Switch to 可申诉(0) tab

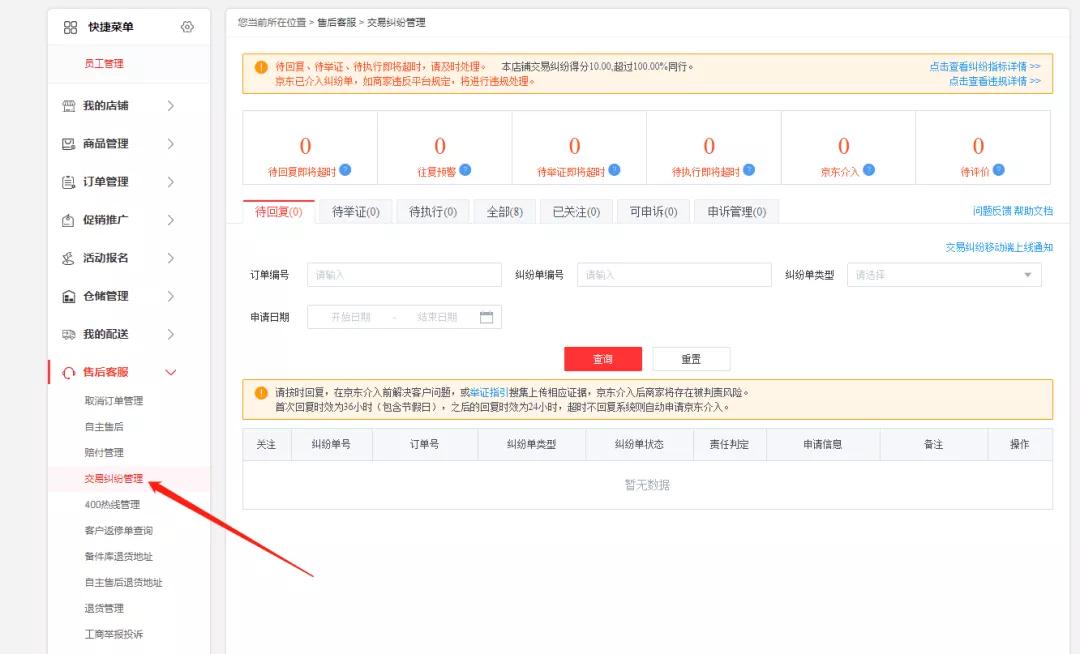(x=653, y=211)
